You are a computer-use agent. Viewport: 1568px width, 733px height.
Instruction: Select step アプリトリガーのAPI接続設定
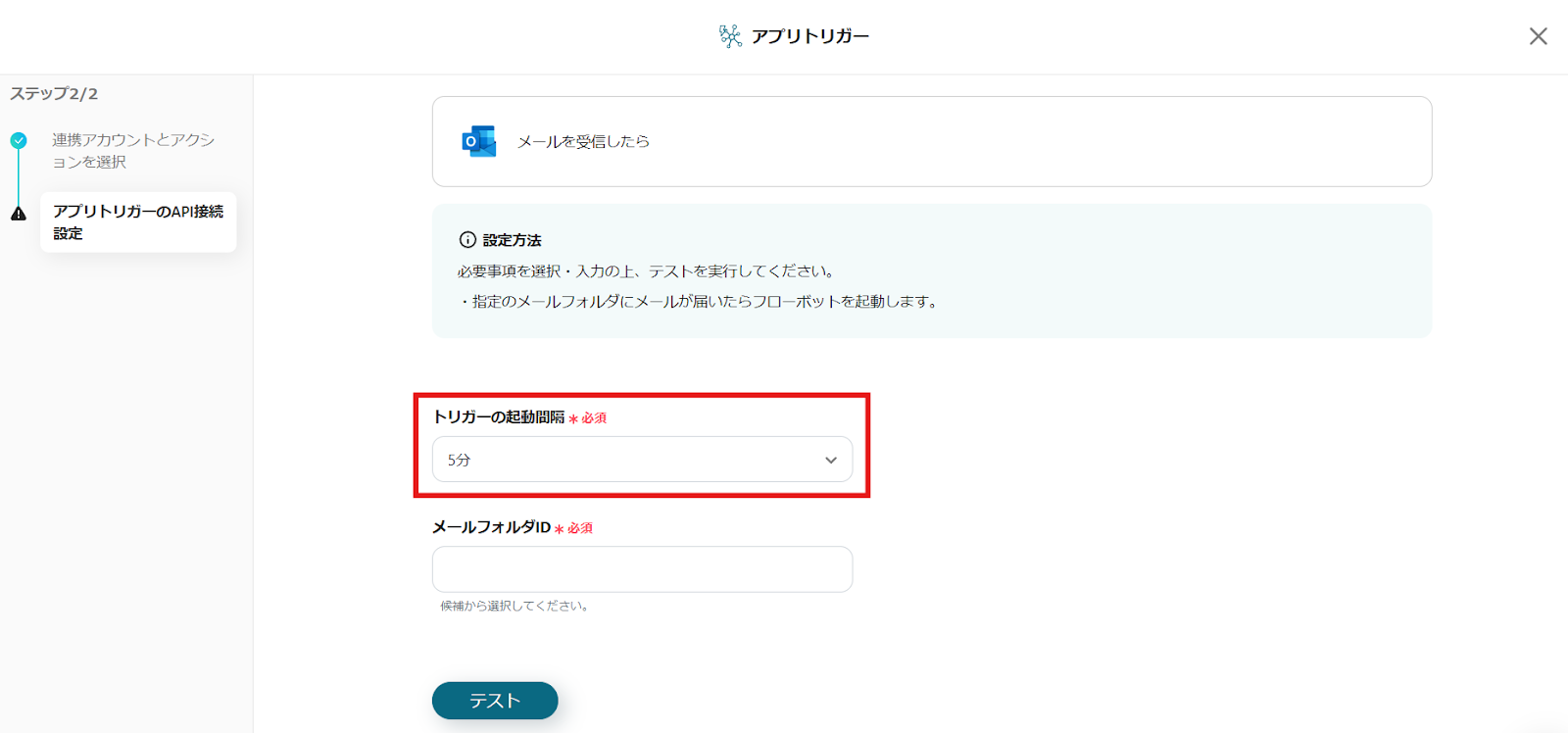138,221
